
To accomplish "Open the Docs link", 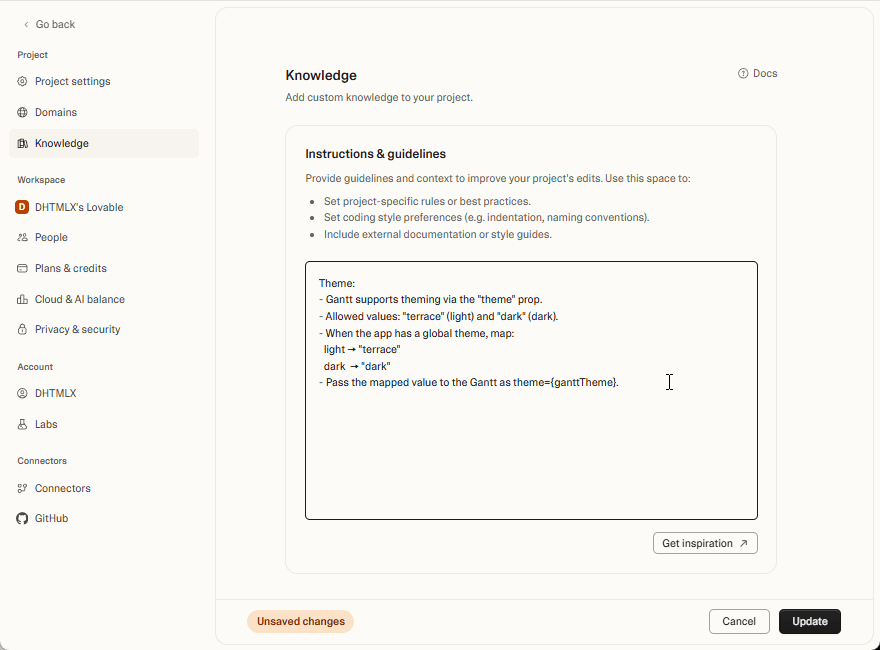I will pos(758,73).
